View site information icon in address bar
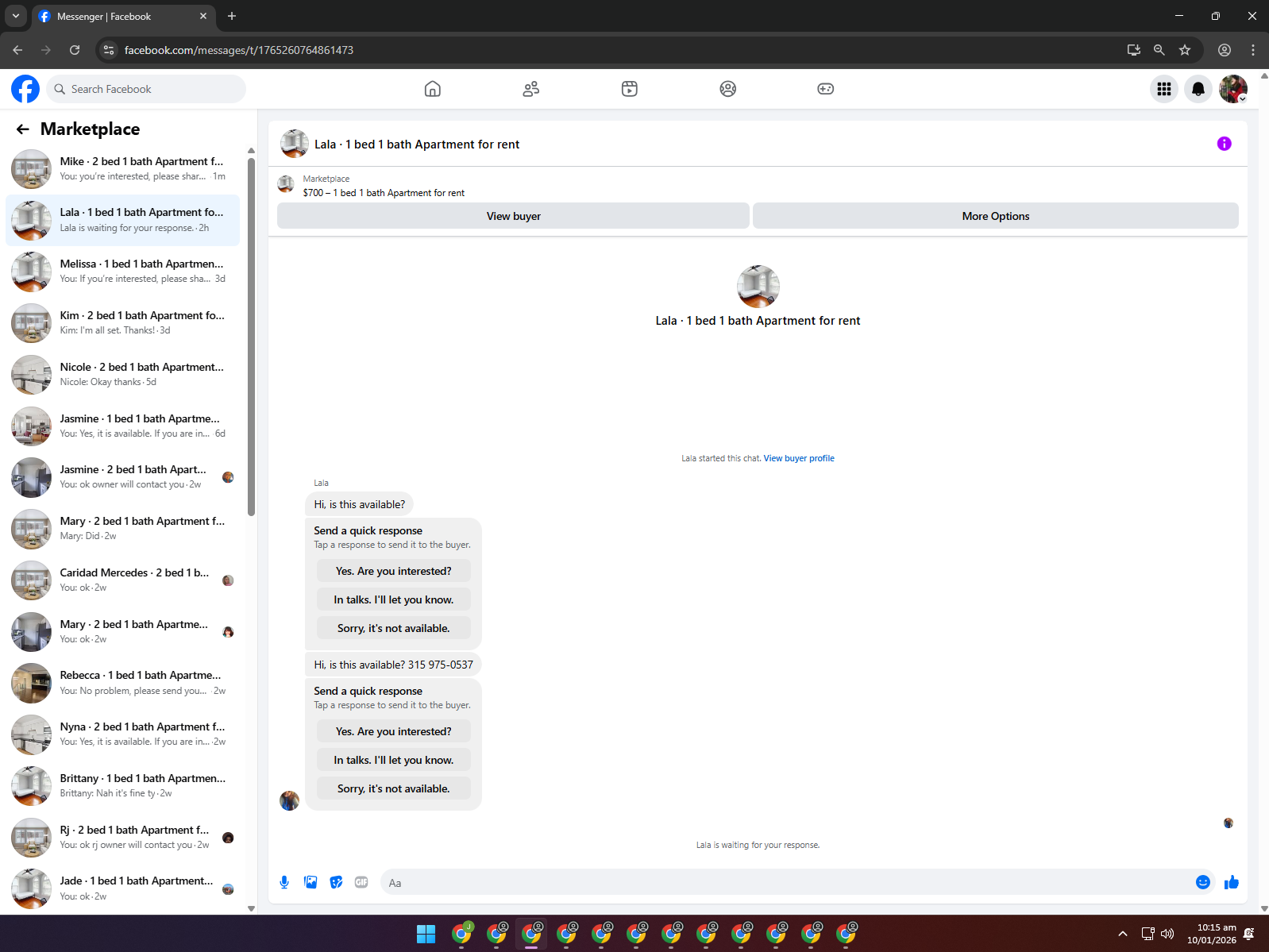 109,50
